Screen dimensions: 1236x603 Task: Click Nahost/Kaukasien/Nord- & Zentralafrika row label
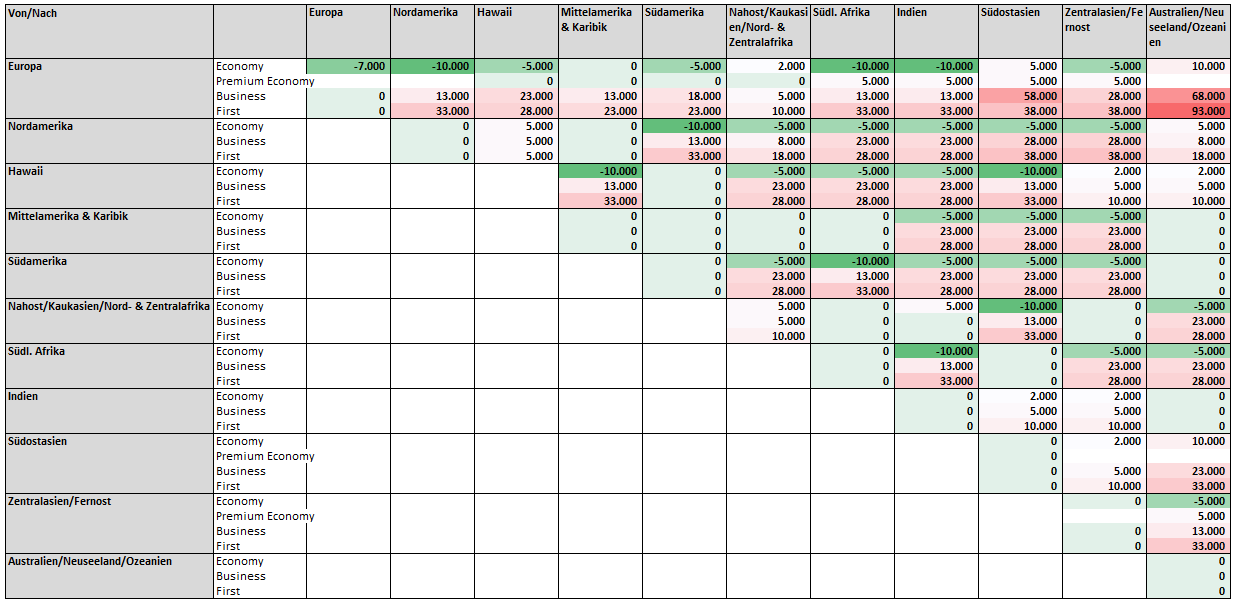(109, 321)
